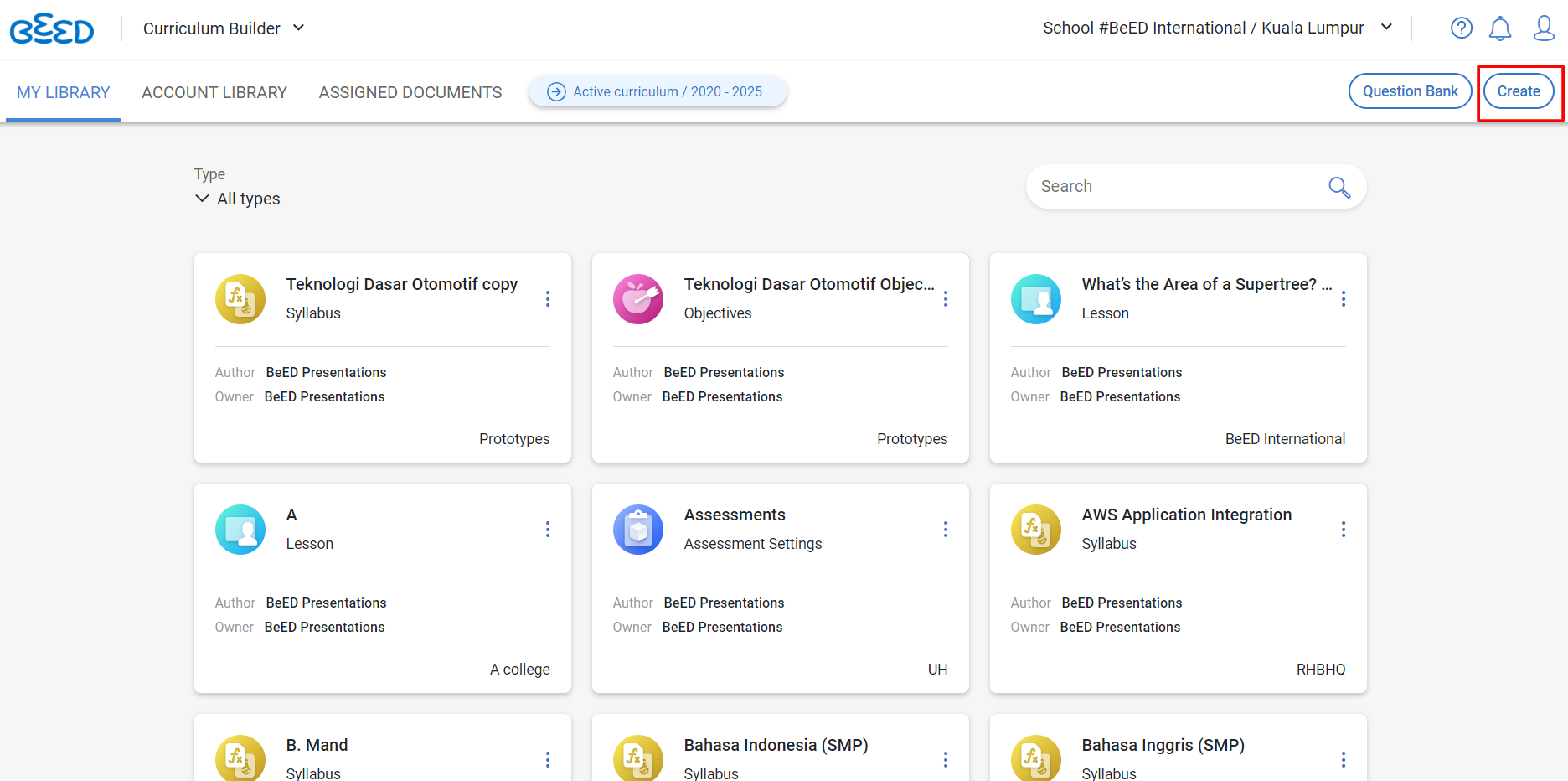Screen dimensions: 1568x781
Task: Click Assessment Settings subtitle
Action: [753, 544]
